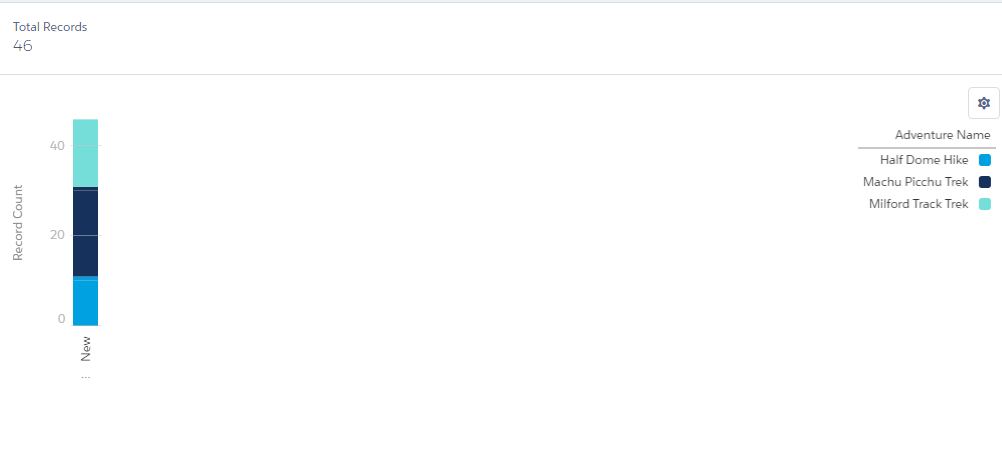Click the Total Records label
Viewport: 1002px width, 460px height.
click(x=50, y=27)
